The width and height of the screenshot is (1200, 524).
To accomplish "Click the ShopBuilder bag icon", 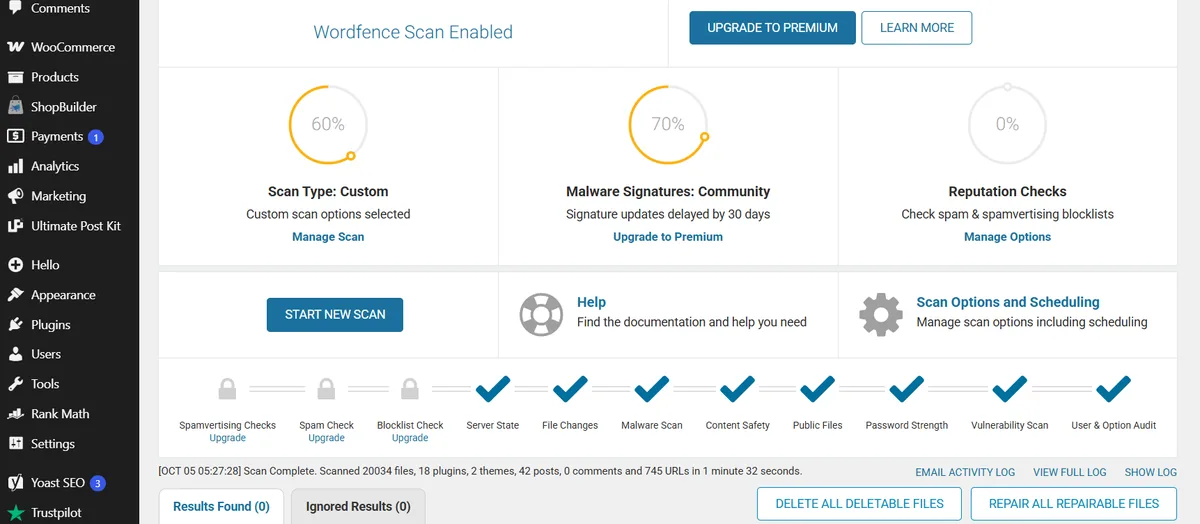I will coord(15,106).
